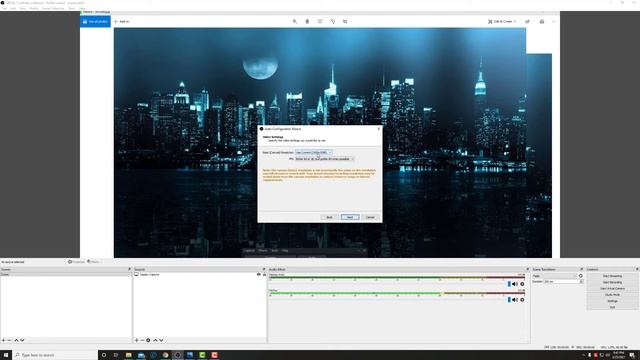This screenshot has height=360, width=640.
Task: Close the Auto-Configuration Wizard dialog
Action: (378, 129)
